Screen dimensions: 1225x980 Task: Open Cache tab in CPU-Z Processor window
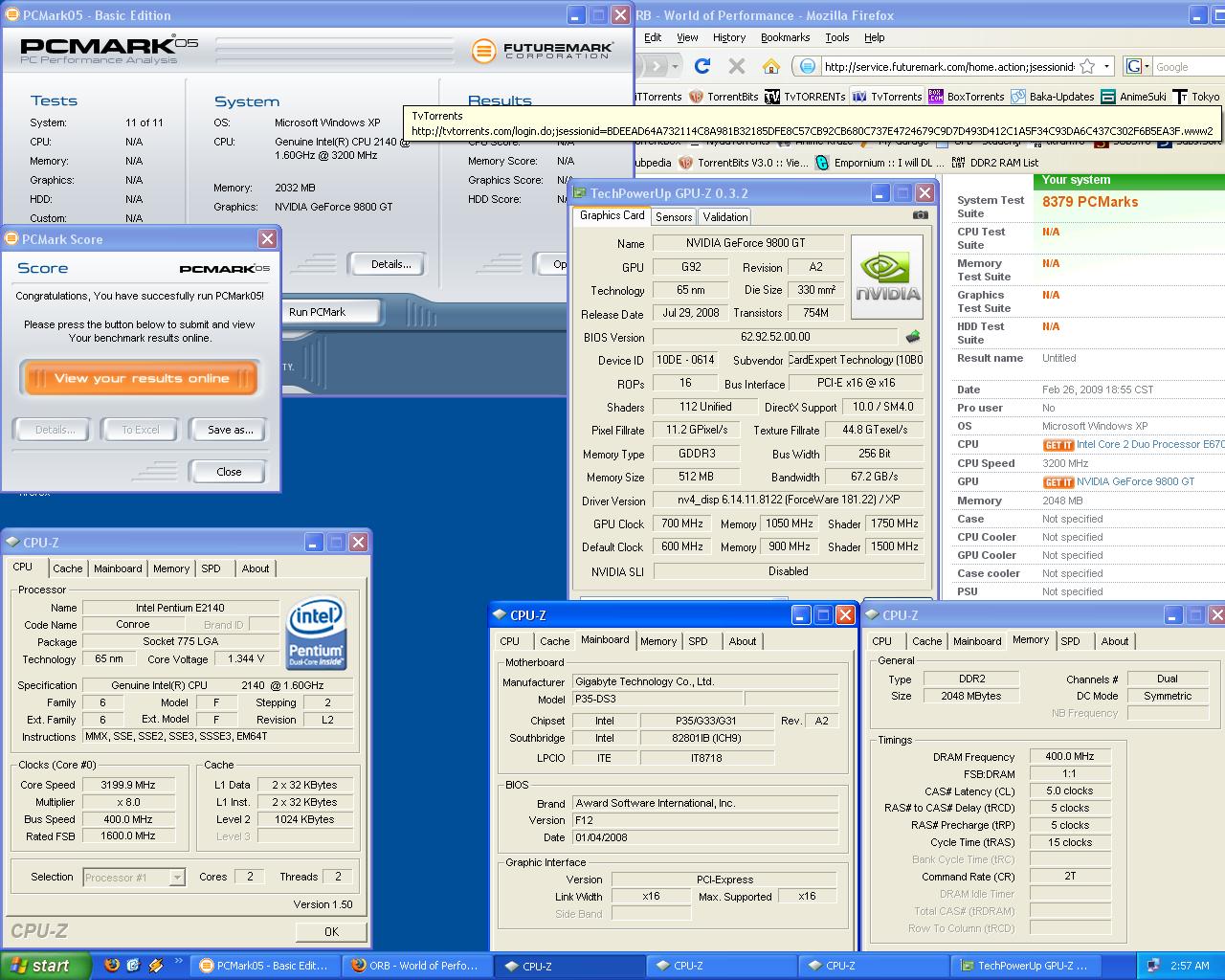point(68,568)
